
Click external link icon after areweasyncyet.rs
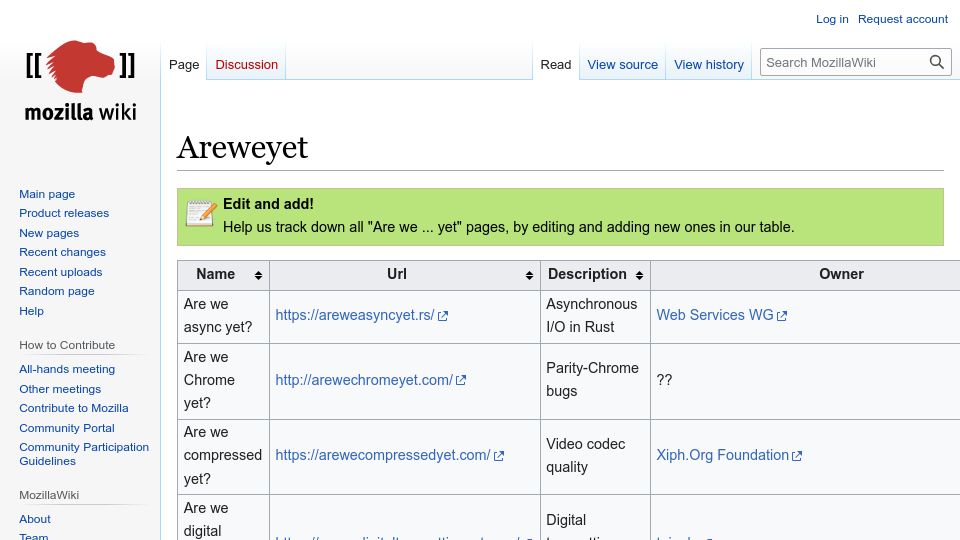coord(443,316)
